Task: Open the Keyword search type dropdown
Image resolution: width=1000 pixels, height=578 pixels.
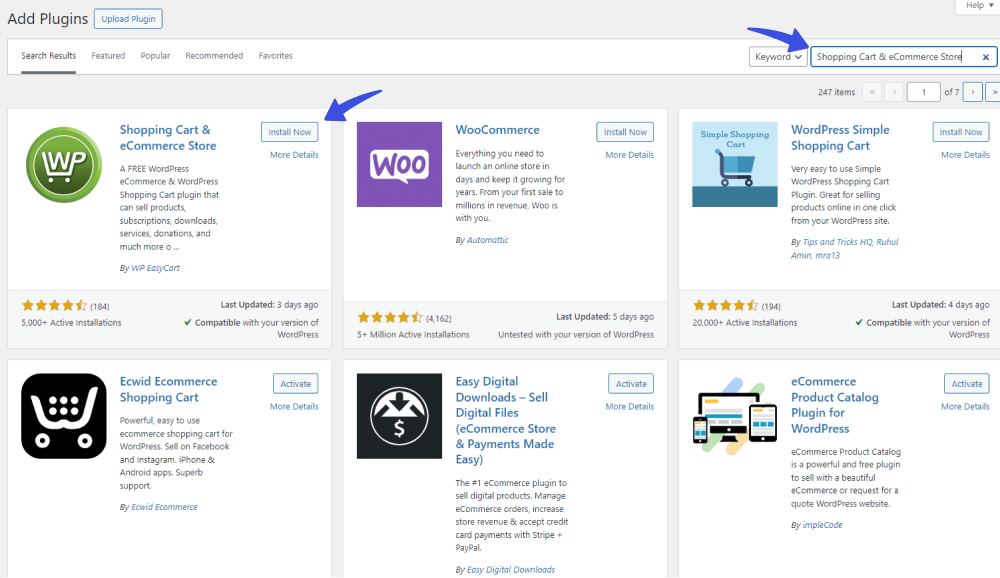Action: pos(778,57)
